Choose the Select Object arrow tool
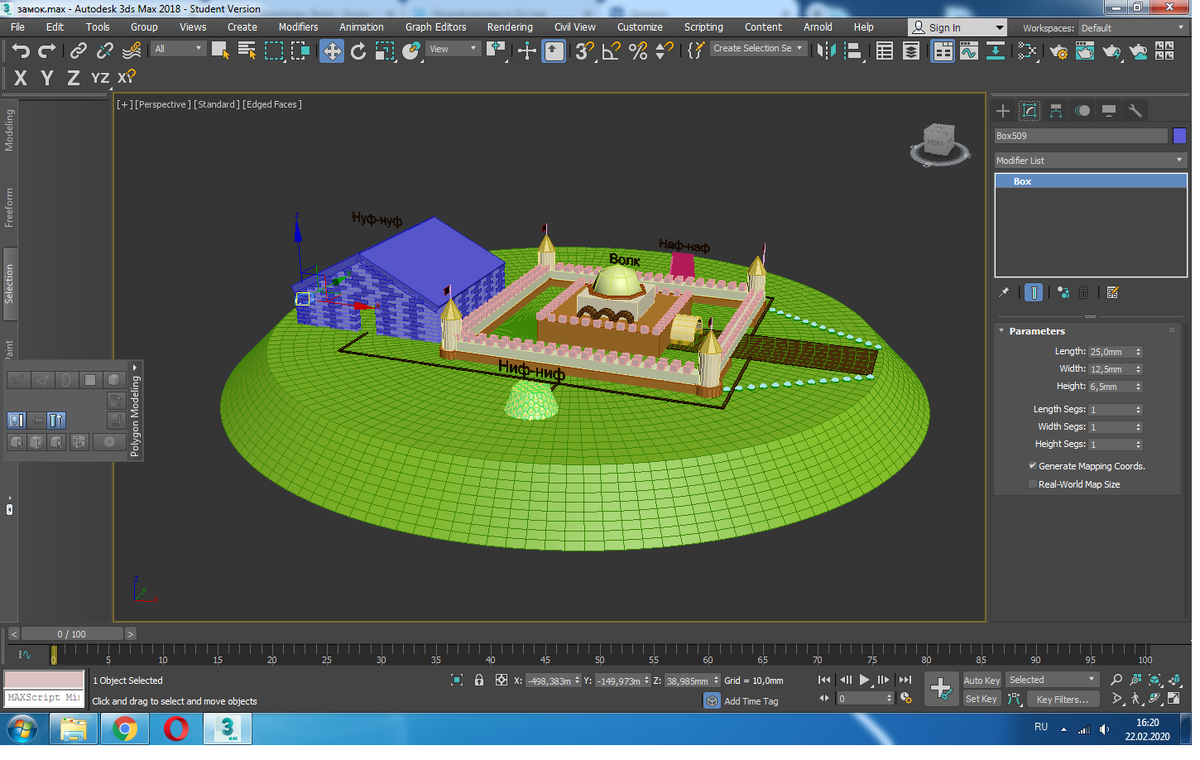The width and height of the screenshot is (1200, 760). (x=220, y=50)
